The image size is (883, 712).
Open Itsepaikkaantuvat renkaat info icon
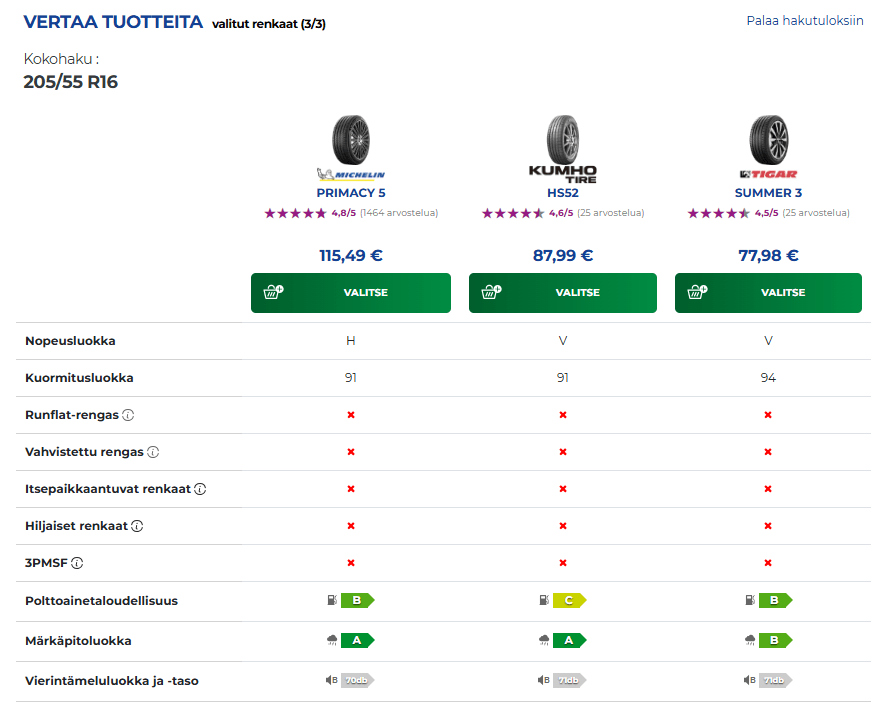point(200,489)
